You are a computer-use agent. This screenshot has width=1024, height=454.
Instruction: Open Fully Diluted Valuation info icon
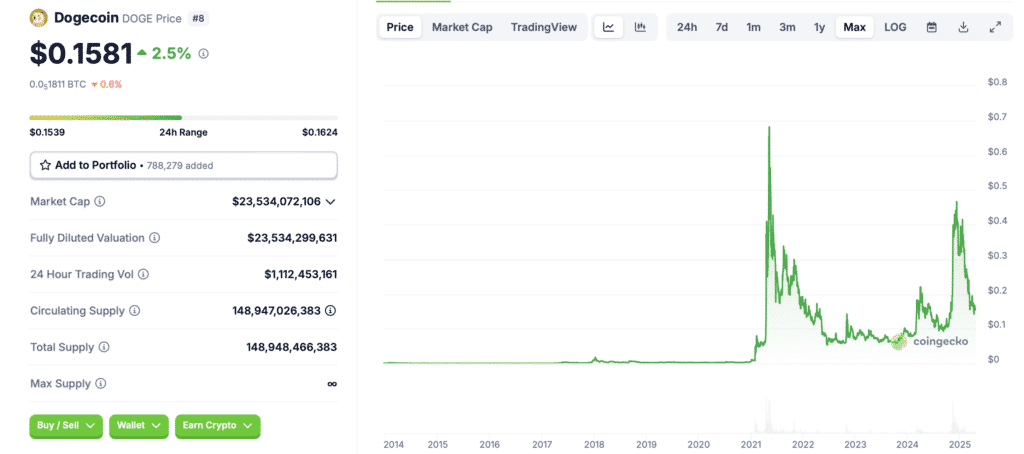155,238
